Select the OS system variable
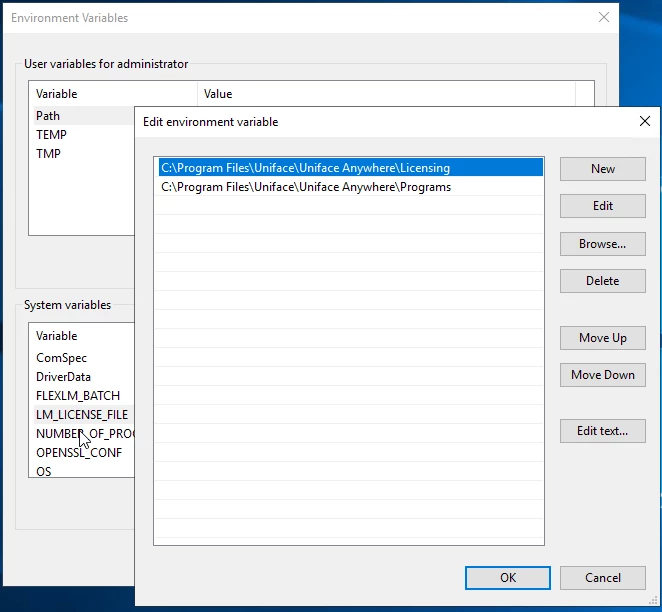The width and height of the screenshot is (662, 612). 84,471
